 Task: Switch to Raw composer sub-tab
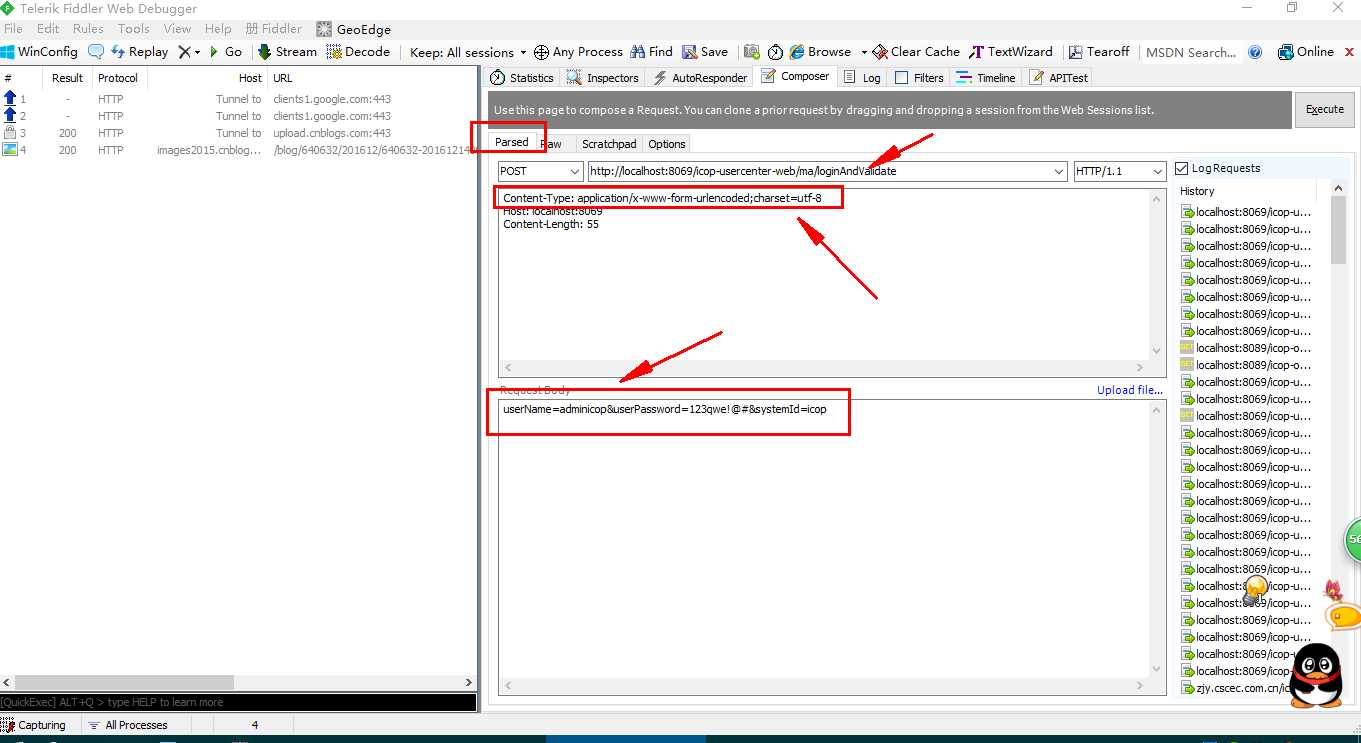coord(552,143)
